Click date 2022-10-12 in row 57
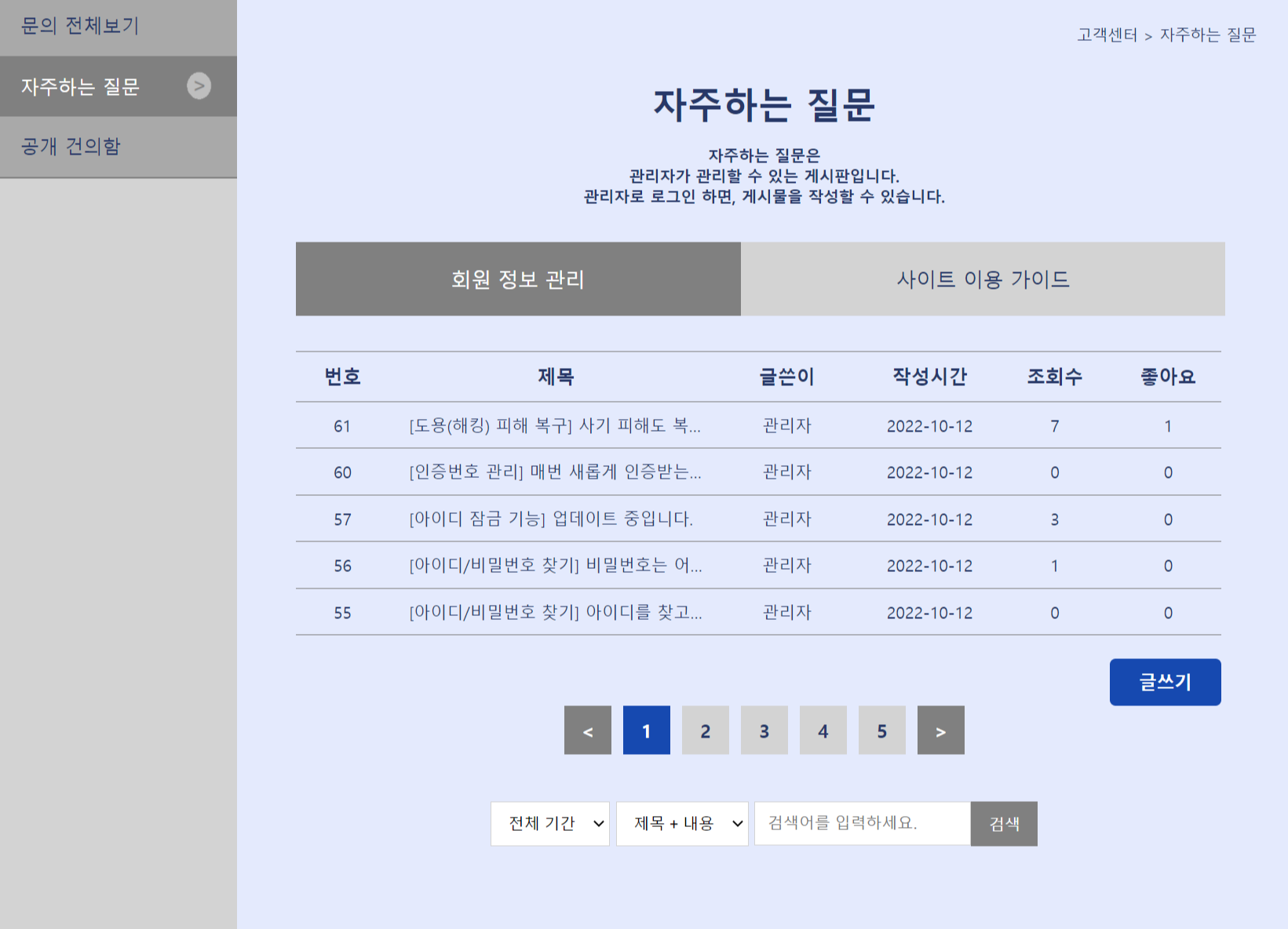The width and height of the screenshot is (1288, 929). [x=930, y=519]
